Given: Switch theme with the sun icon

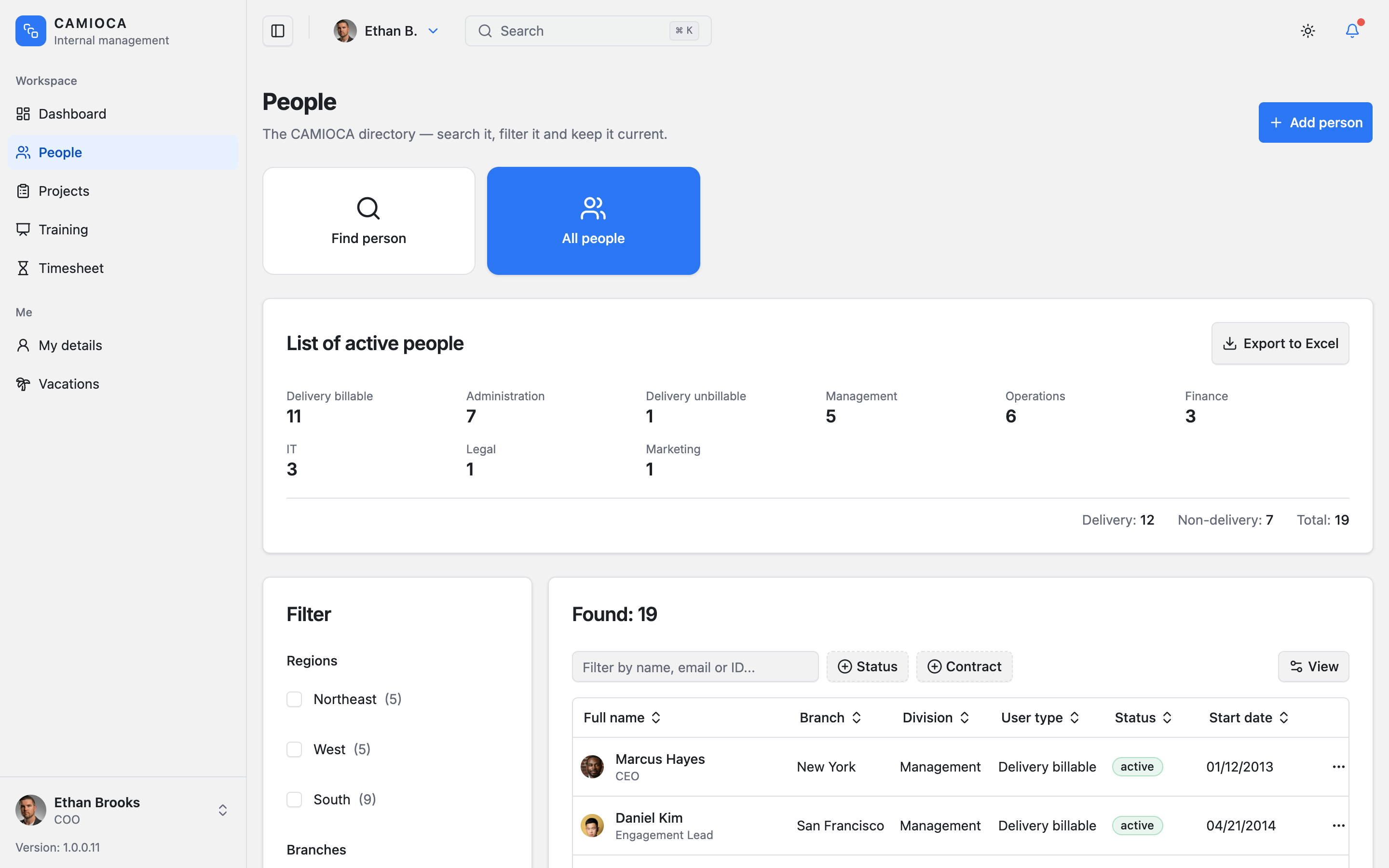Looking at the screenshot, I should click(1307, 31).
